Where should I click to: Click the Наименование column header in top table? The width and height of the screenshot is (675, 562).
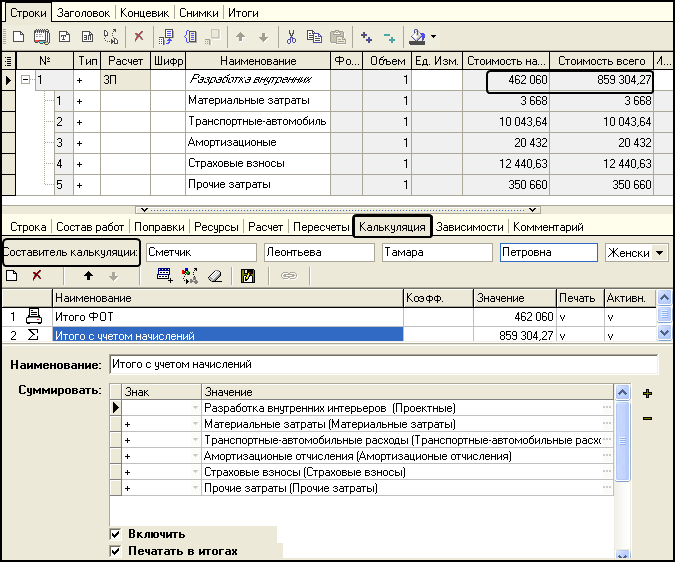click(258, 61)
